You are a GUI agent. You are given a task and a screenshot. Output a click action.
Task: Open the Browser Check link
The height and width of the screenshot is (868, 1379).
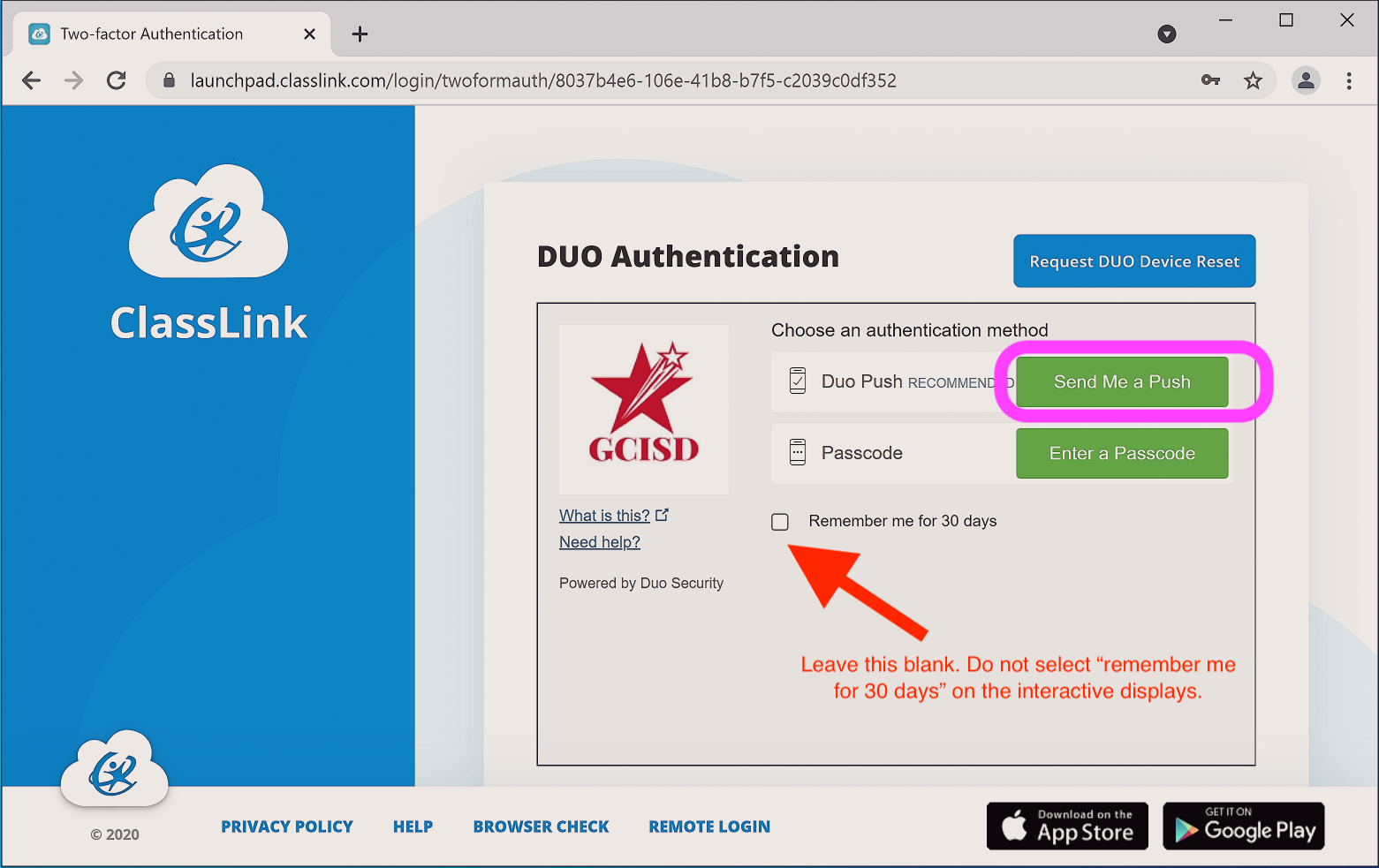click(541, 826)
